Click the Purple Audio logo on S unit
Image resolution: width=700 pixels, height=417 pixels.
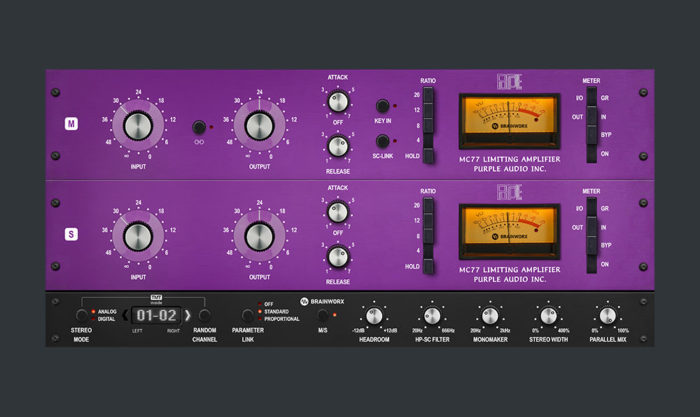point(509,192)
